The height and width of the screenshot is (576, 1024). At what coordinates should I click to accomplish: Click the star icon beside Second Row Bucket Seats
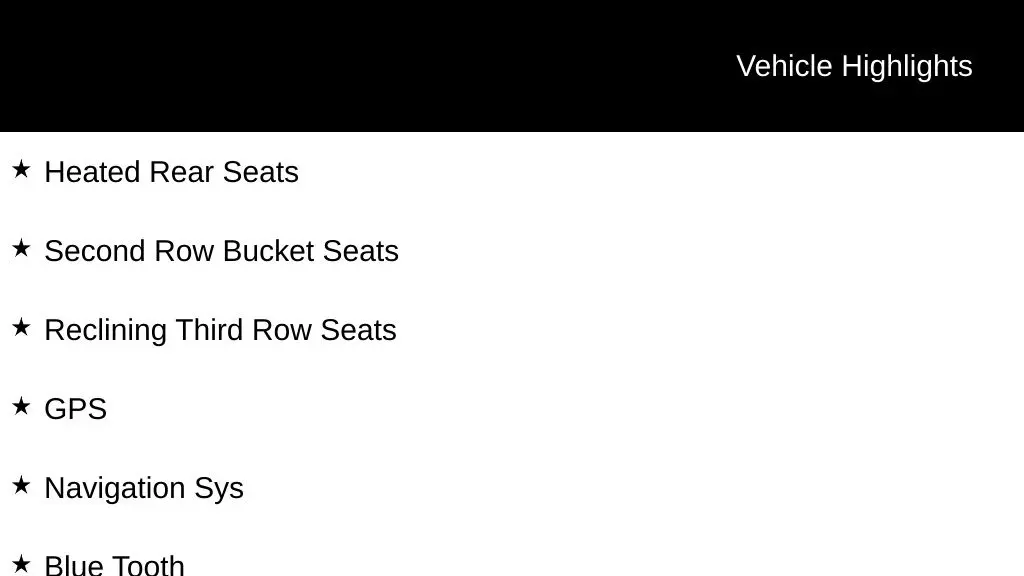(x=21, y=248)
